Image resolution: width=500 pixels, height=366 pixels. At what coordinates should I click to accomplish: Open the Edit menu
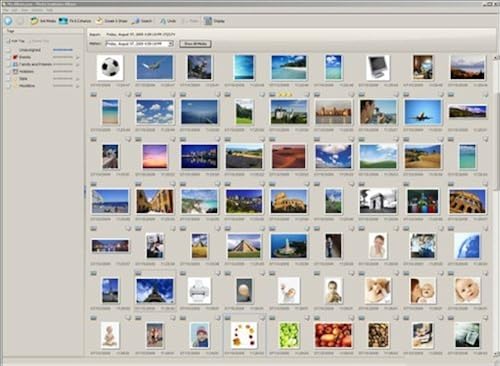point(15,10)
